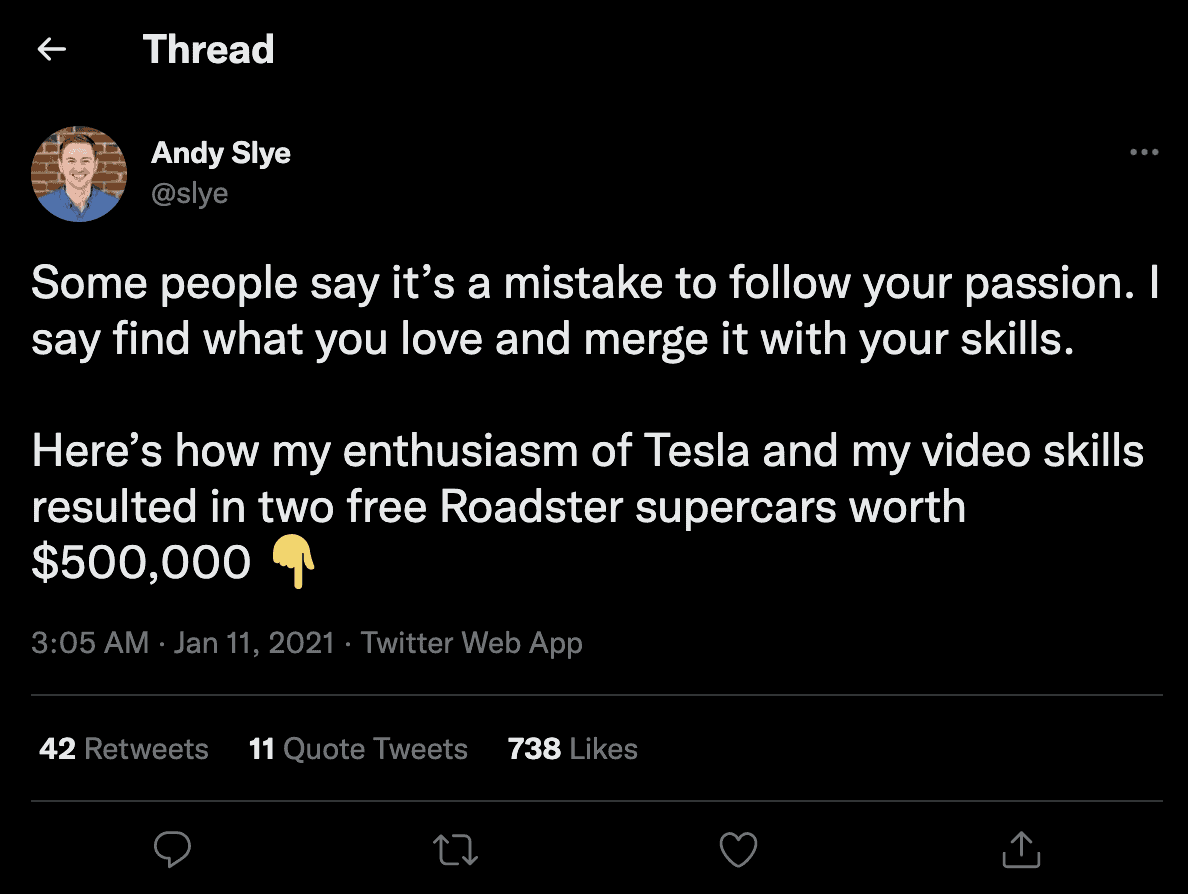1188x894 pixels.
Task: View the 11 Quote Tweets list
Action: pyautogui.click(x=358, y=749)
